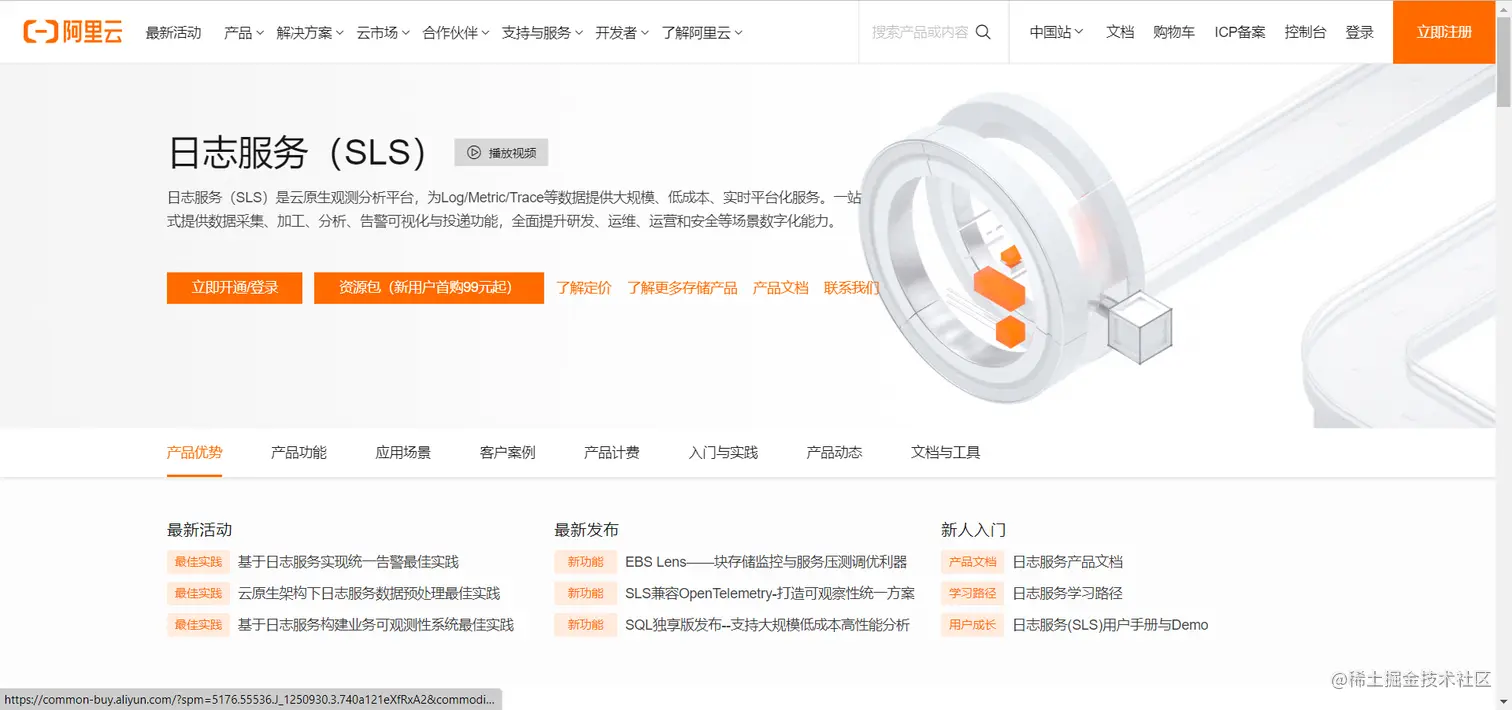Click the page's vertical scrollbar
This screenshot has height=710, width=1512.
(1503, 60)
